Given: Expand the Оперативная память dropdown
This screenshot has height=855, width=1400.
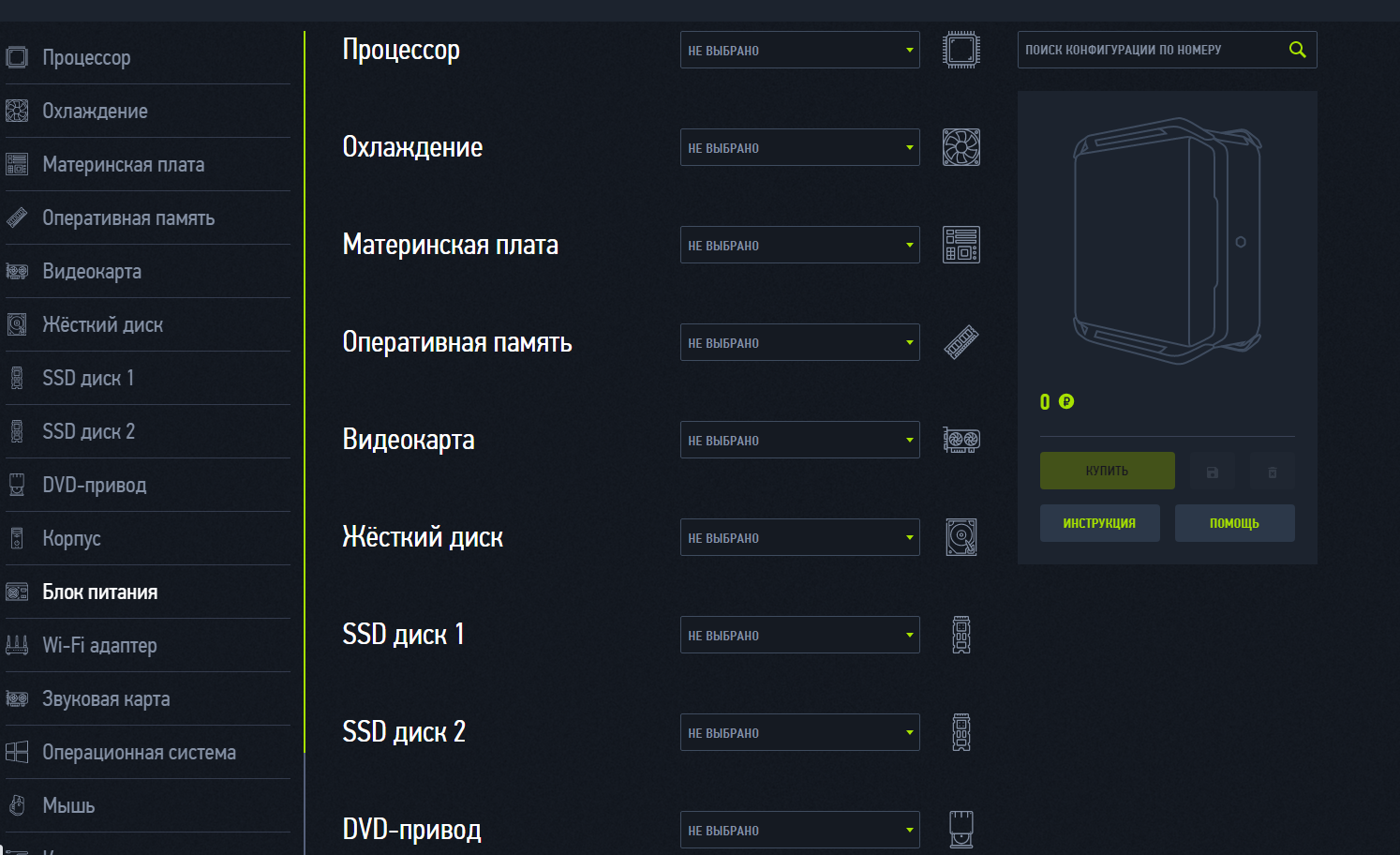Looking at the screenshot, I should (x=799, y=342).
